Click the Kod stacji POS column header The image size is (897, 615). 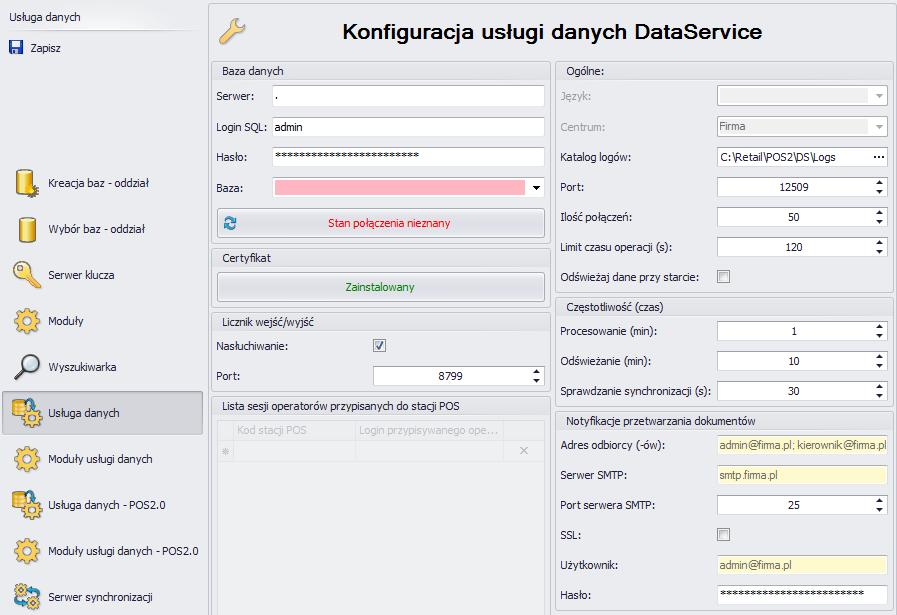(x=294, y=430)
